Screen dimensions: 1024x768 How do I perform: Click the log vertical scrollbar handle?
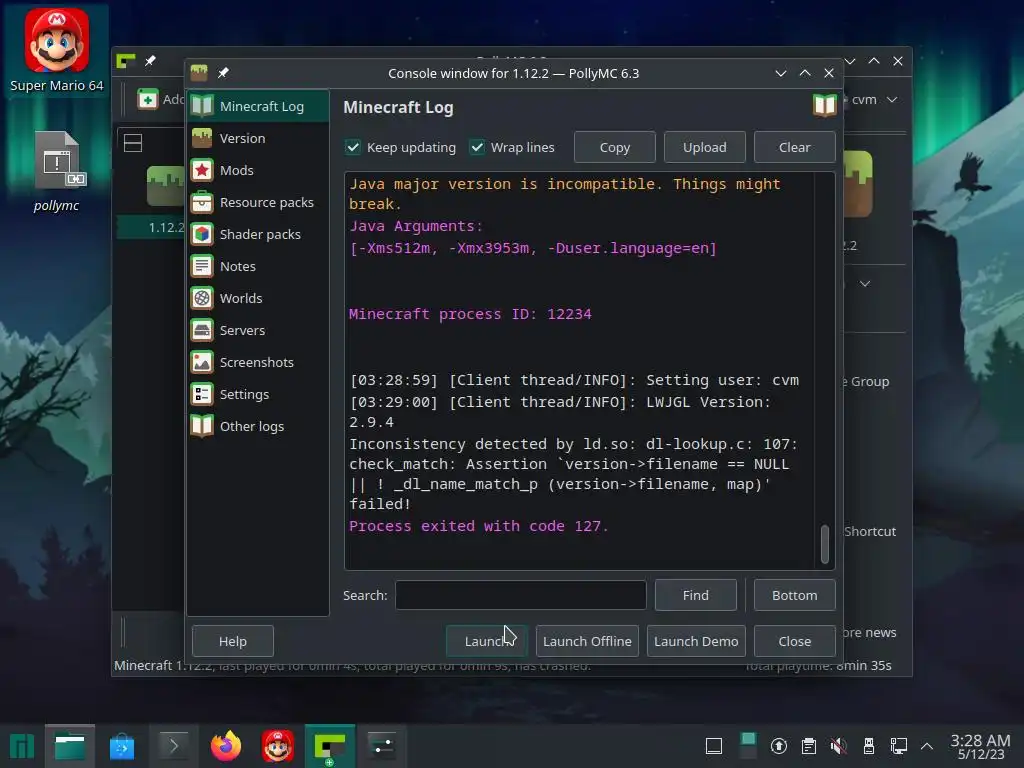click(x=825, y=543)
